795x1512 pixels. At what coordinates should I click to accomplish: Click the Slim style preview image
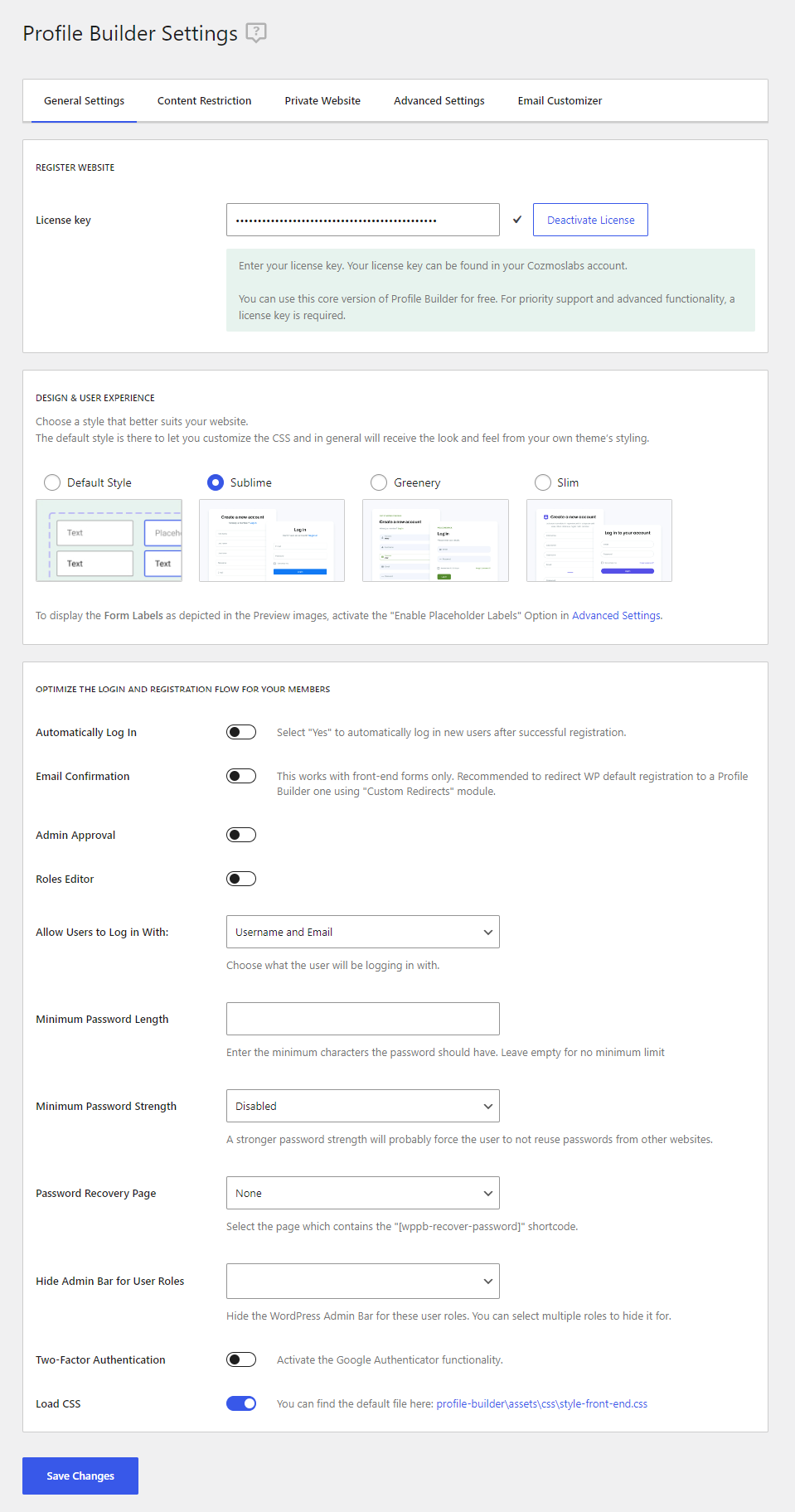(599, 540)
